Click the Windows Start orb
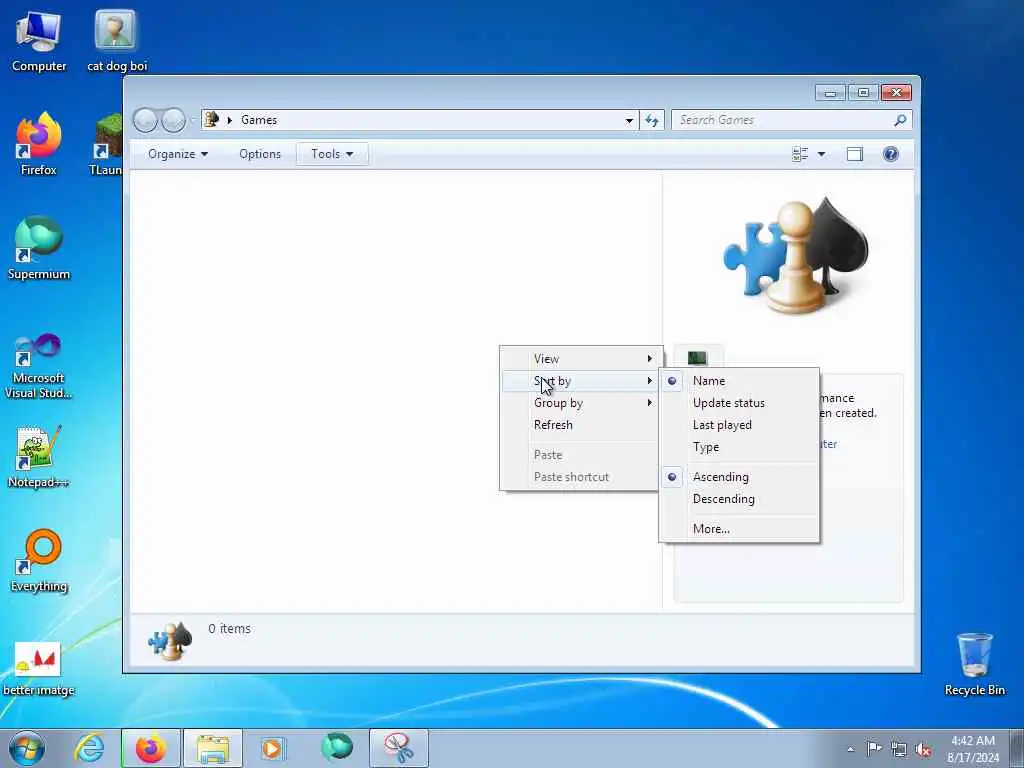Viewport: 1024px width, 768px height. (27, 748)
